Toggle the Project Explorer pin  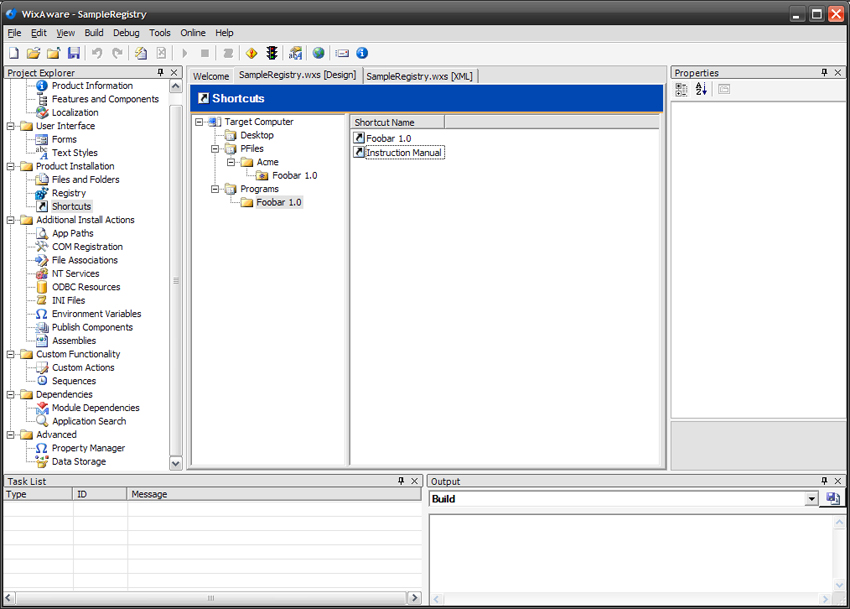click(x=160, y=72)
